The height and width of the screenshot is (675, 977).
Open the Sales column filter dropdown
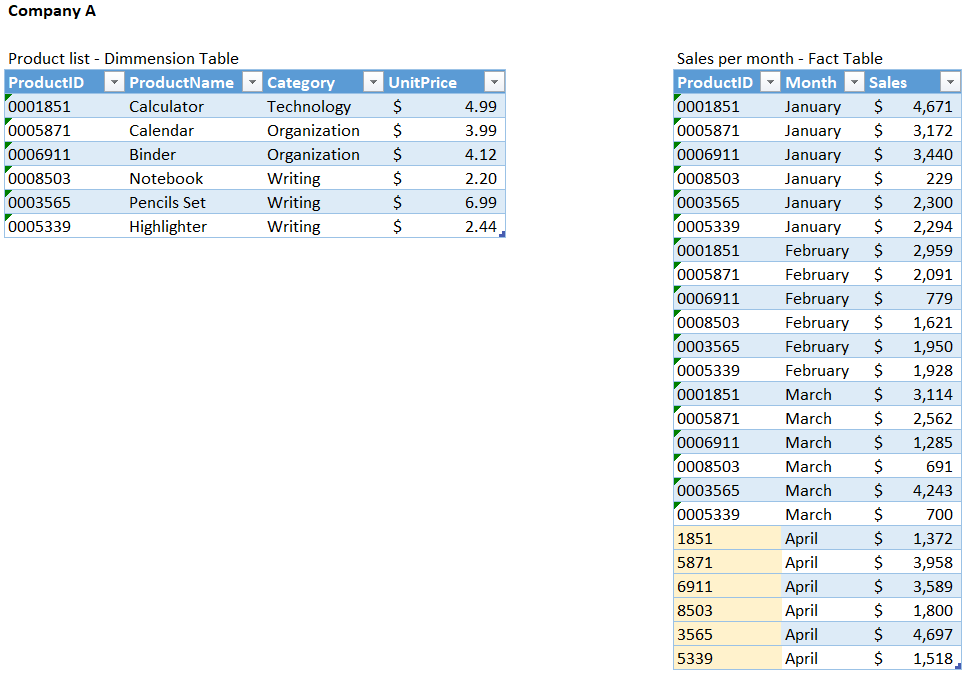[950, 82]
